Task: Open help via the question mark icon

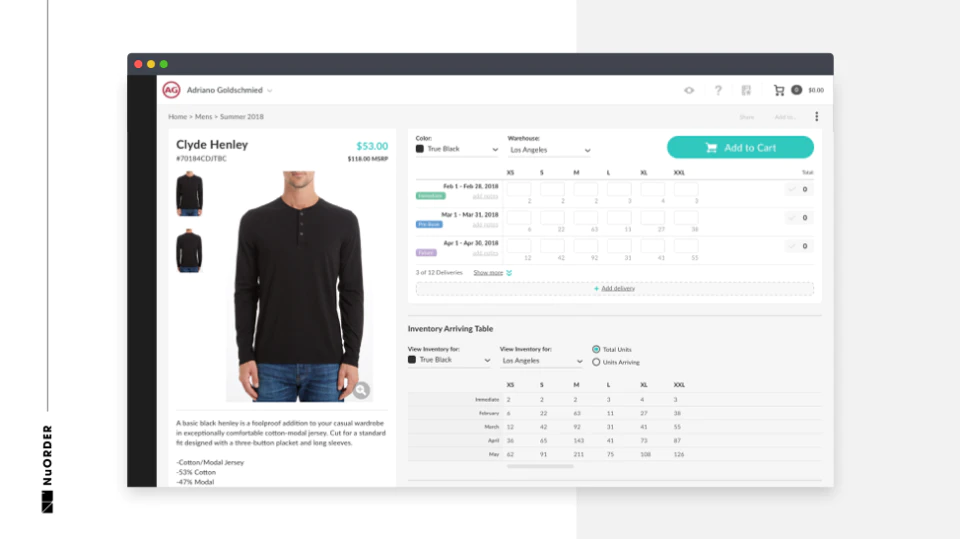Action: pos(718,90)
